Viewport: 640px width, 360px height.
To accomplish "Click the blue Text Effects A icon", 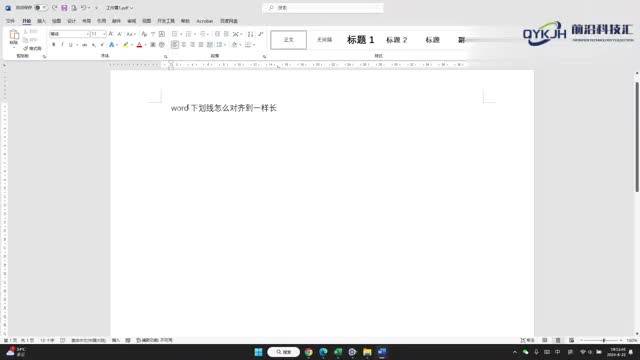I will coord(111,44).
